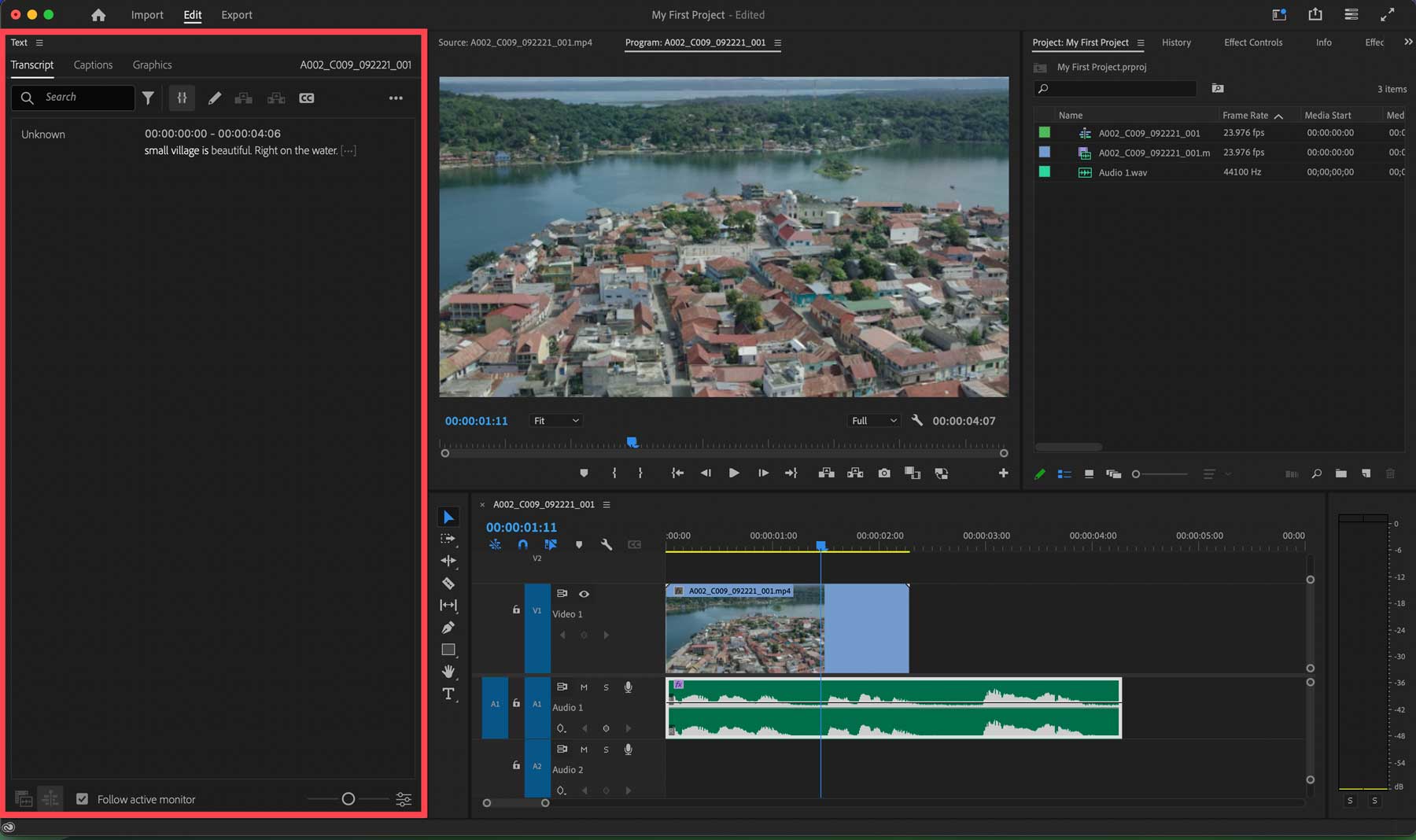Click inside the transcript Search field
The image size is (1416, 840).
(79, 98)
